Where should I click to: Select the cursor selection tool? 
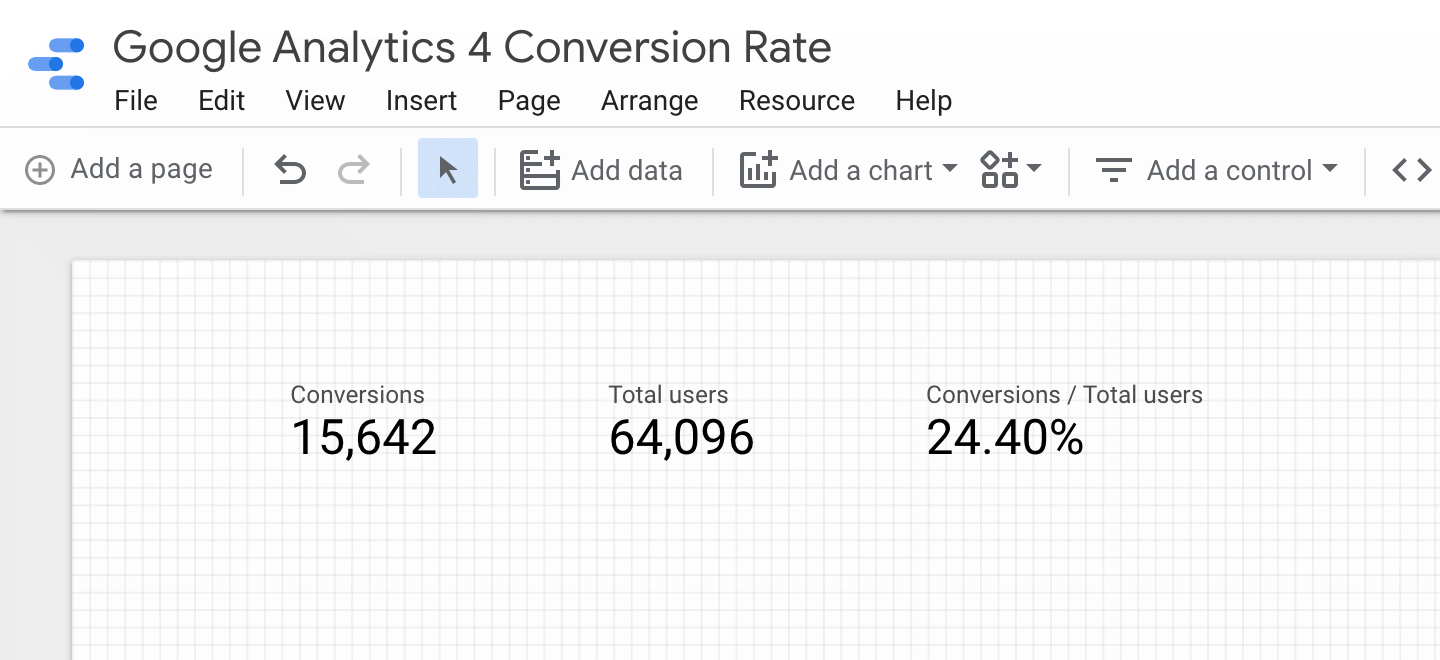447,169
